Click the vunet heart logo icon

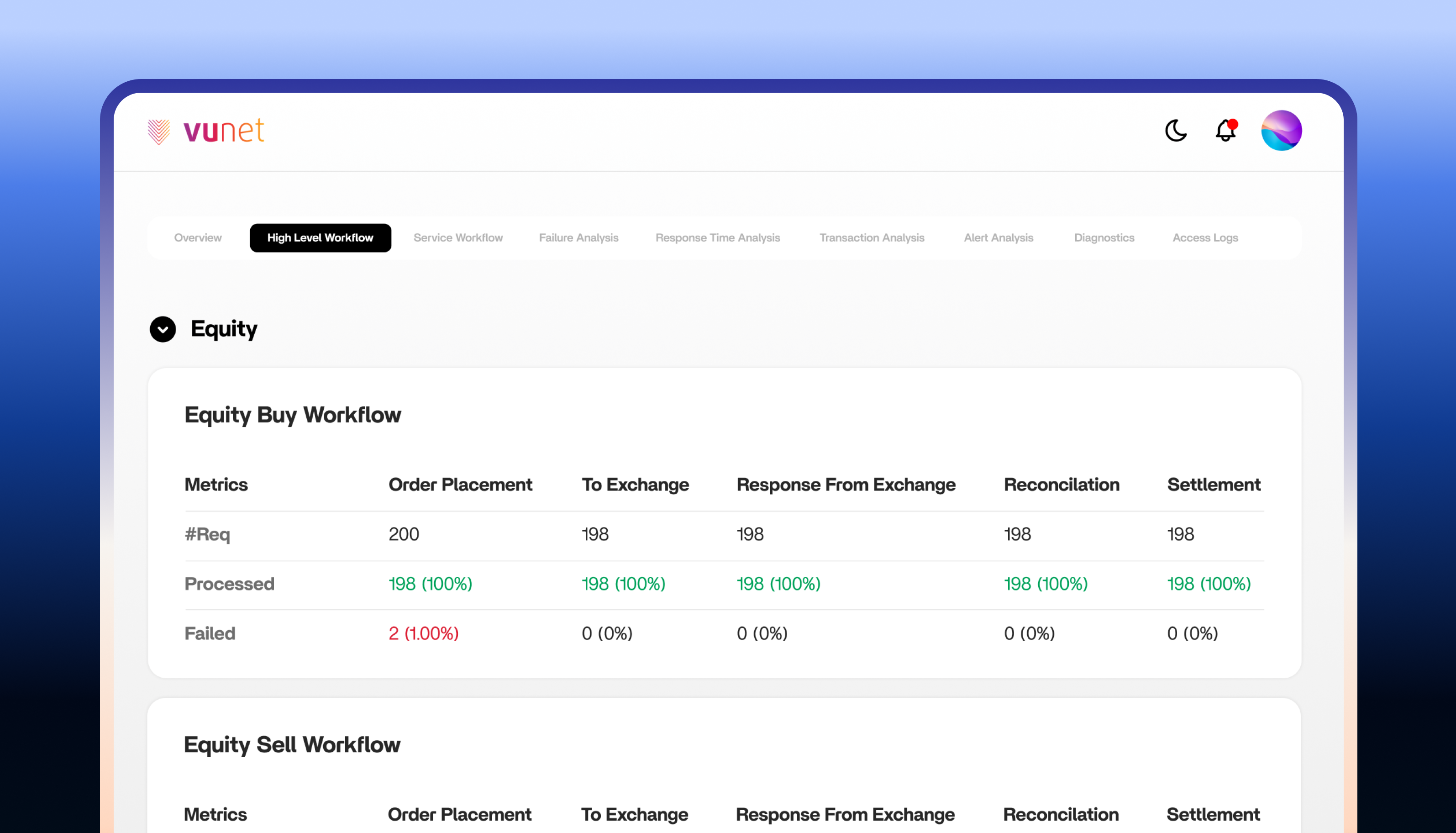tap(159, 132)
